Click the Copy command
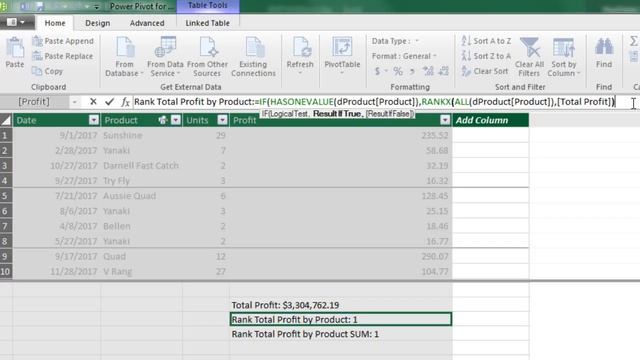Image resolution: width=640 pixels, height=360 pixels. coord(47,71)
